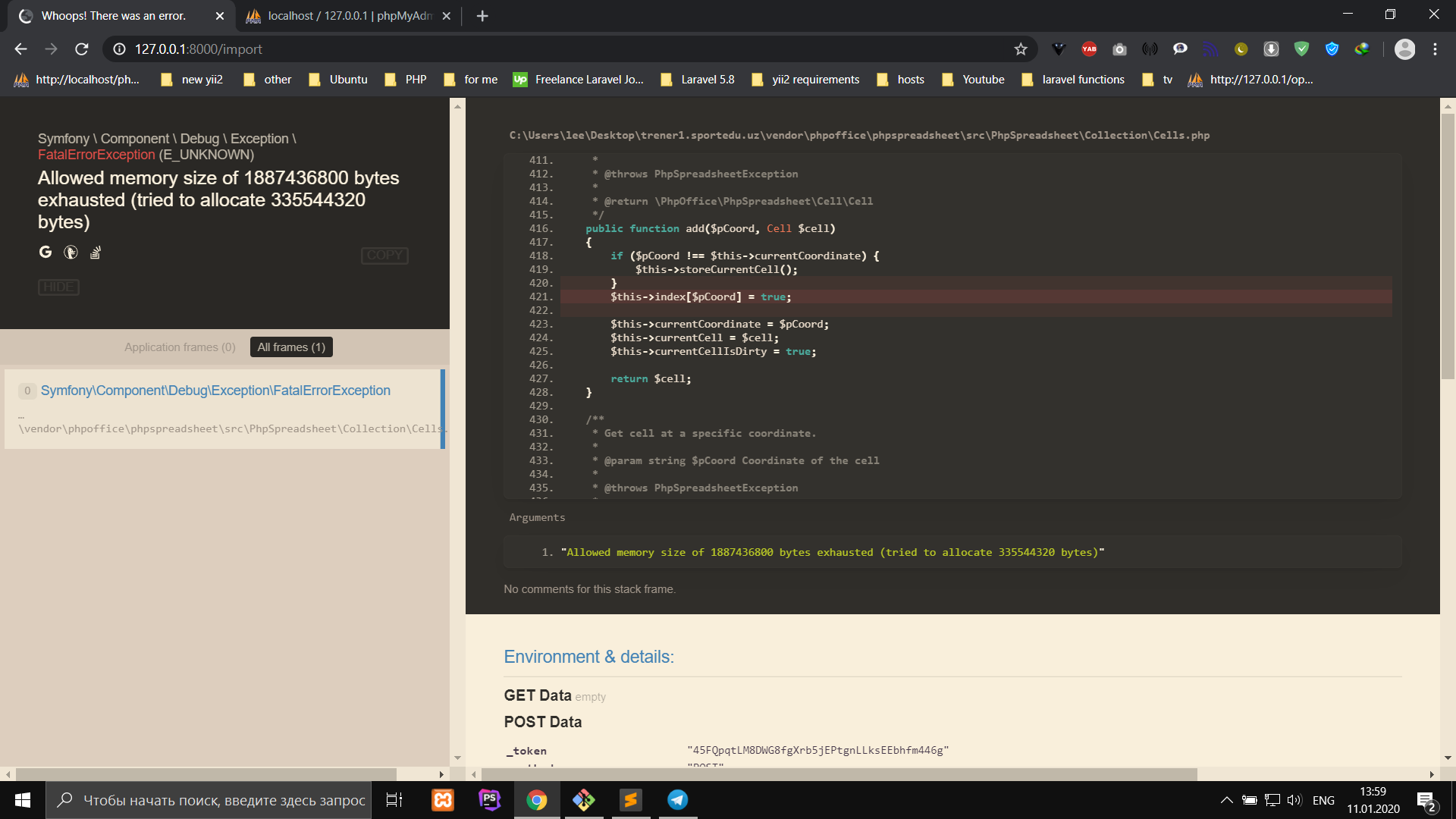Open the Chrome three-dot menu
Screen dimensions: 1456x819
(1435, 49)
